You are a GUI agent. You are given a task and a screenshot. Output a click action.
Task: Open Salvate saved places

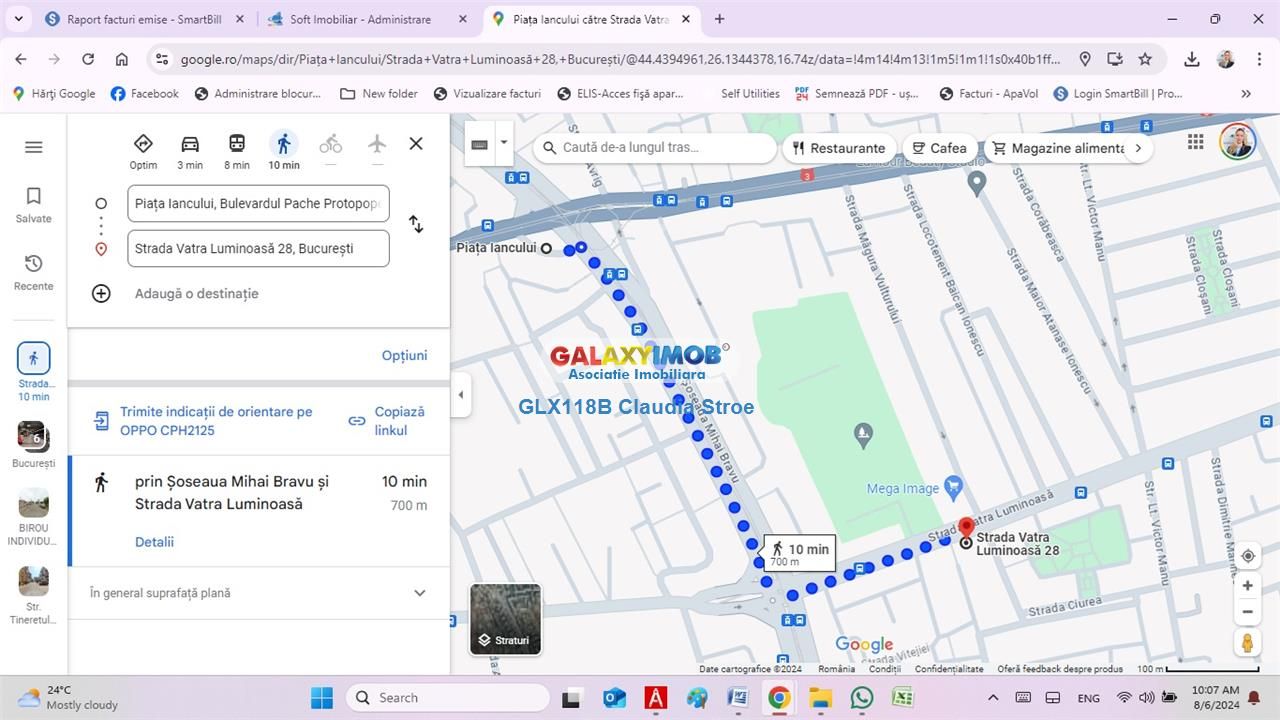33,204
